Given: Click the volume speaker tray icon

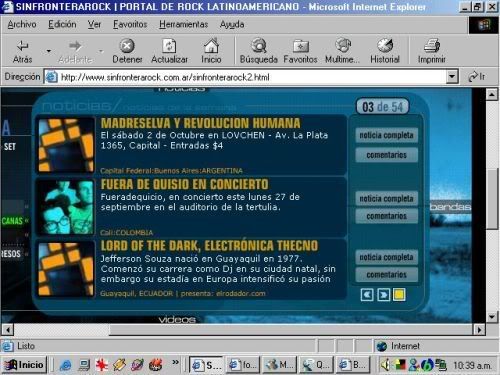Looking at the screenshot, I should click(x=385, y=365).
